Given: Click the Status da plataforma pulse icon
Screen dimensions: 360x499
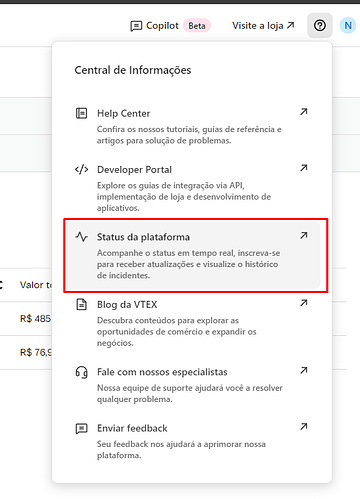Looking at the screenshot, I should 81,237.
